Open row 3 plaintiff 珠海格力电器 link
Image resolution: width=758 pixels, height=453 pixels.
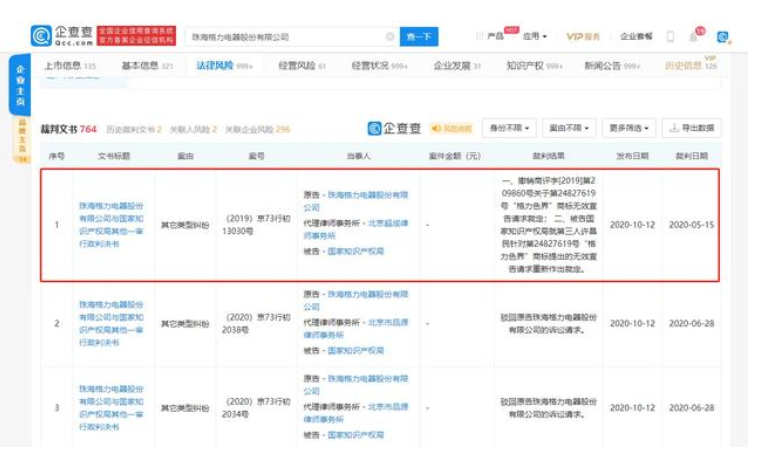click(356, 384)
